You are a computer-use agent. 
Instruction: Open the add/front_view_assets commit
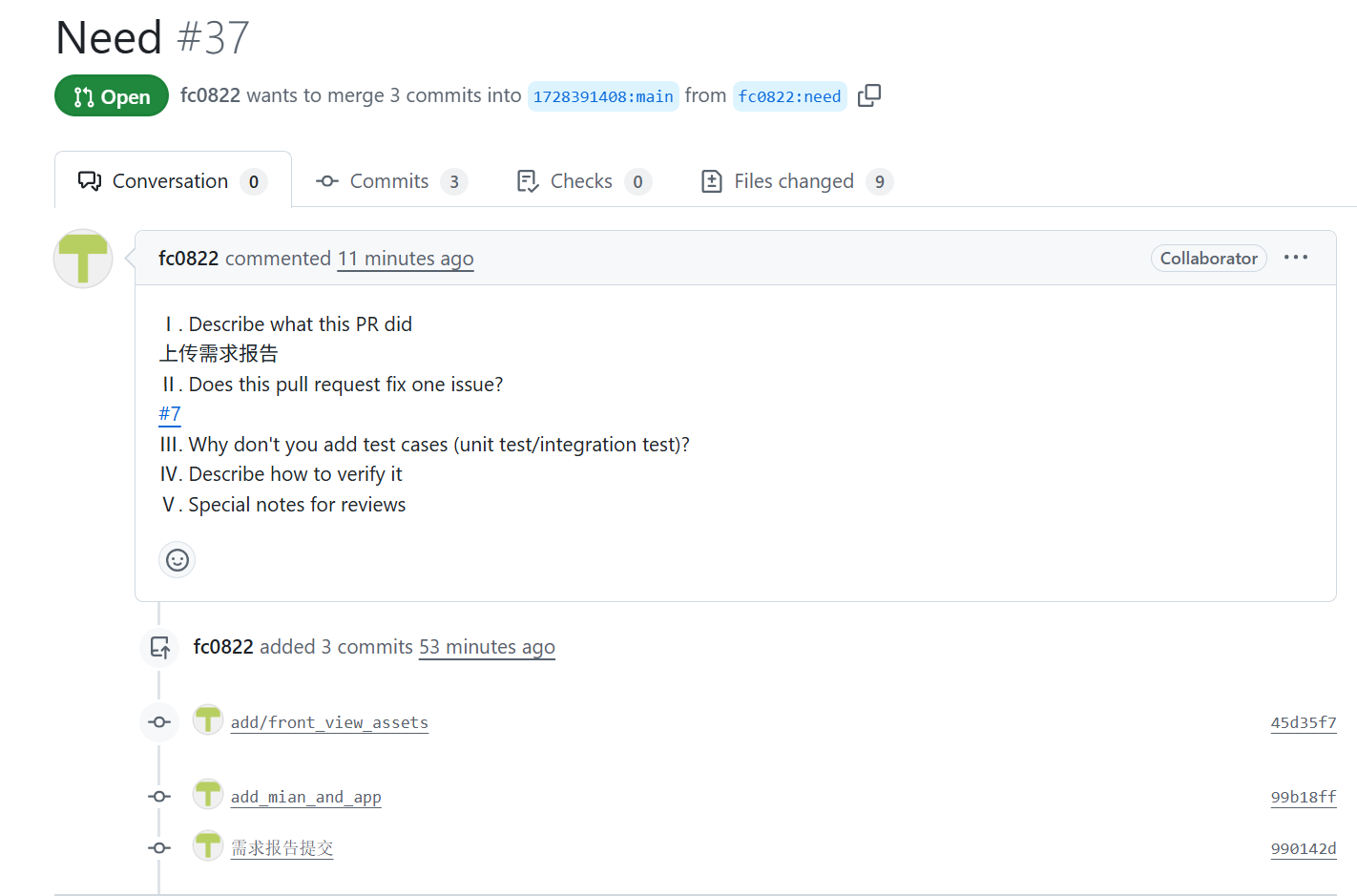point(329,723)
